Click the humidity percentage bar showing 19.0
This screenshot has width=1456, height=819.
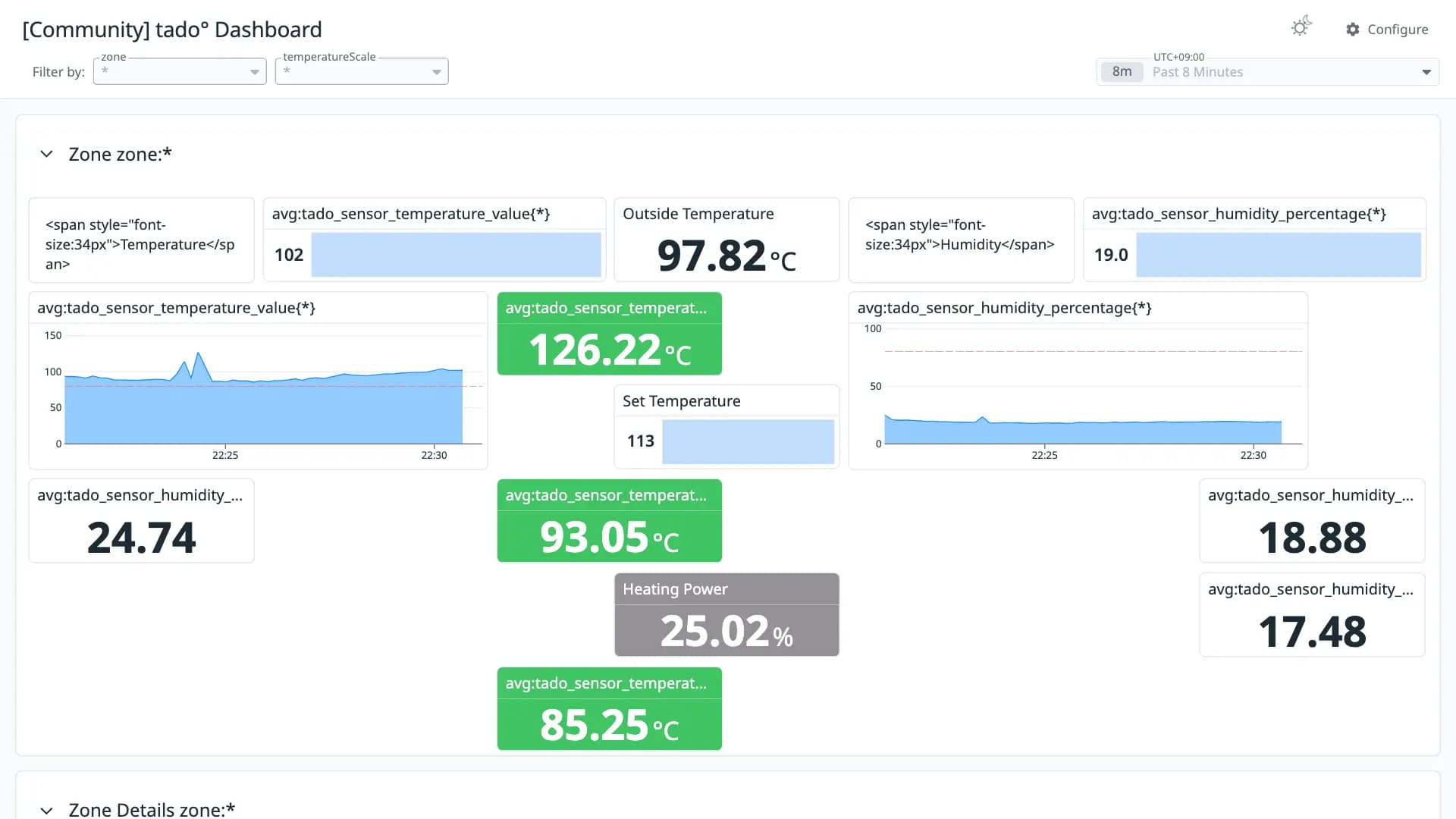(1279, 255)
